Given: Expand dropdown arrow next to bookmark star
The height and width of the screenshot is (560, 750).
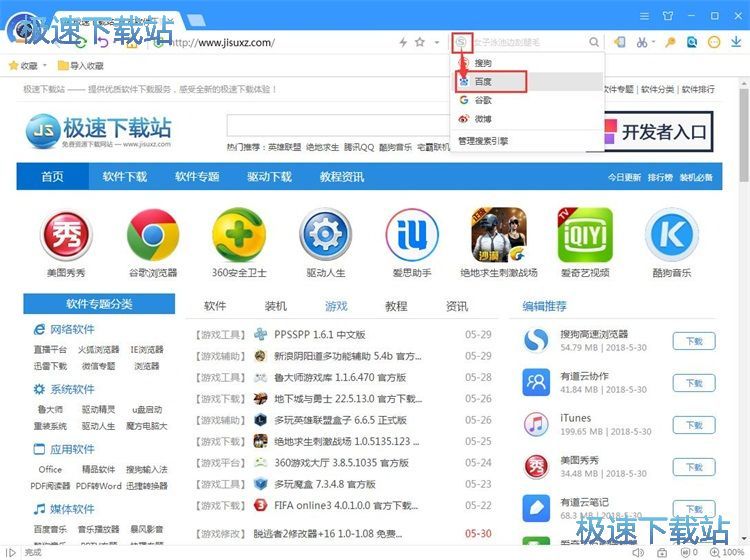Looking at the screenshot, I should (437, 43).
